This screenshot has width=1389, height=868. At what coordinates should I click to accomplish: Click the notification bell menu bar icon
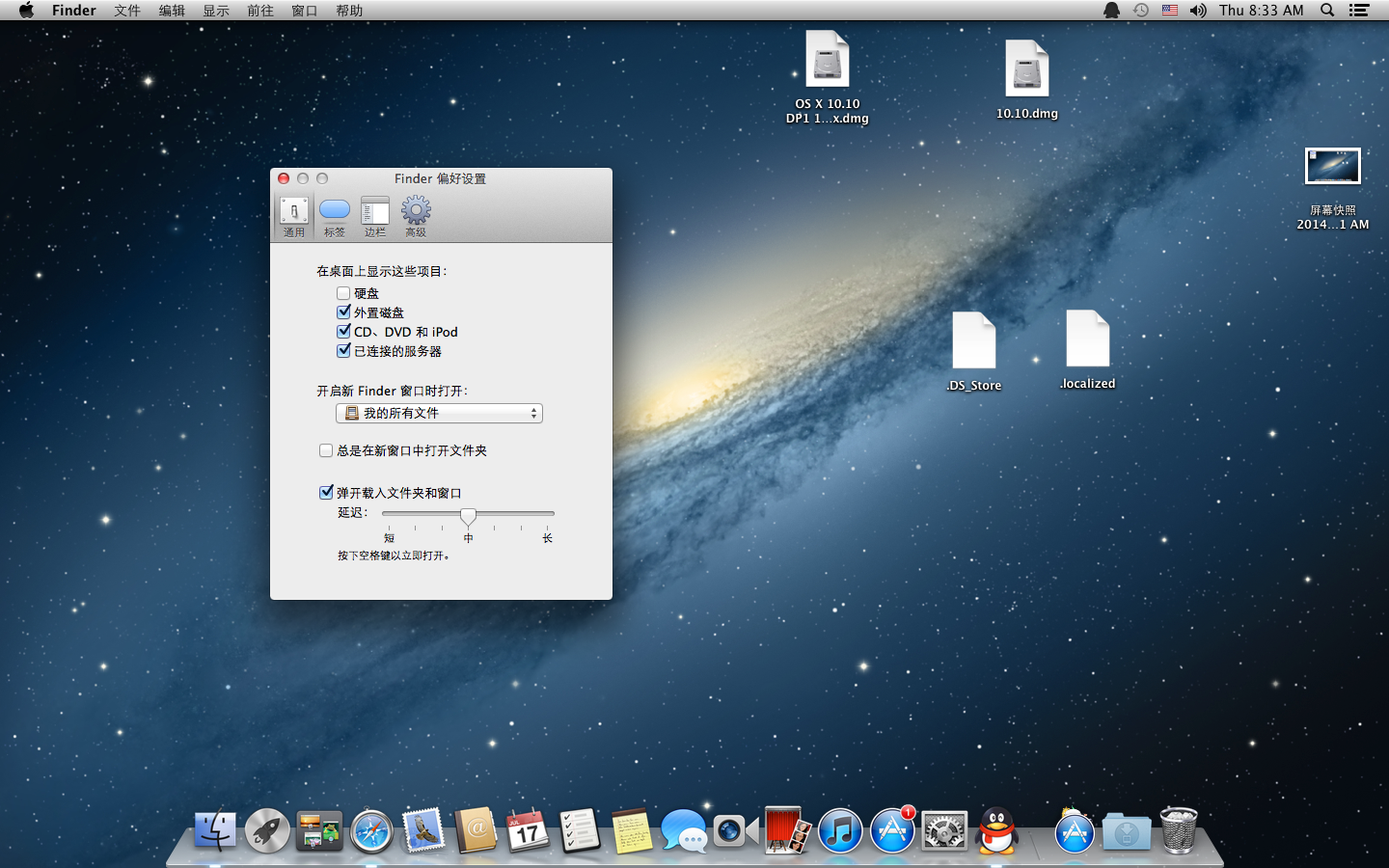pyautogui.click(x=1111, y=11)
